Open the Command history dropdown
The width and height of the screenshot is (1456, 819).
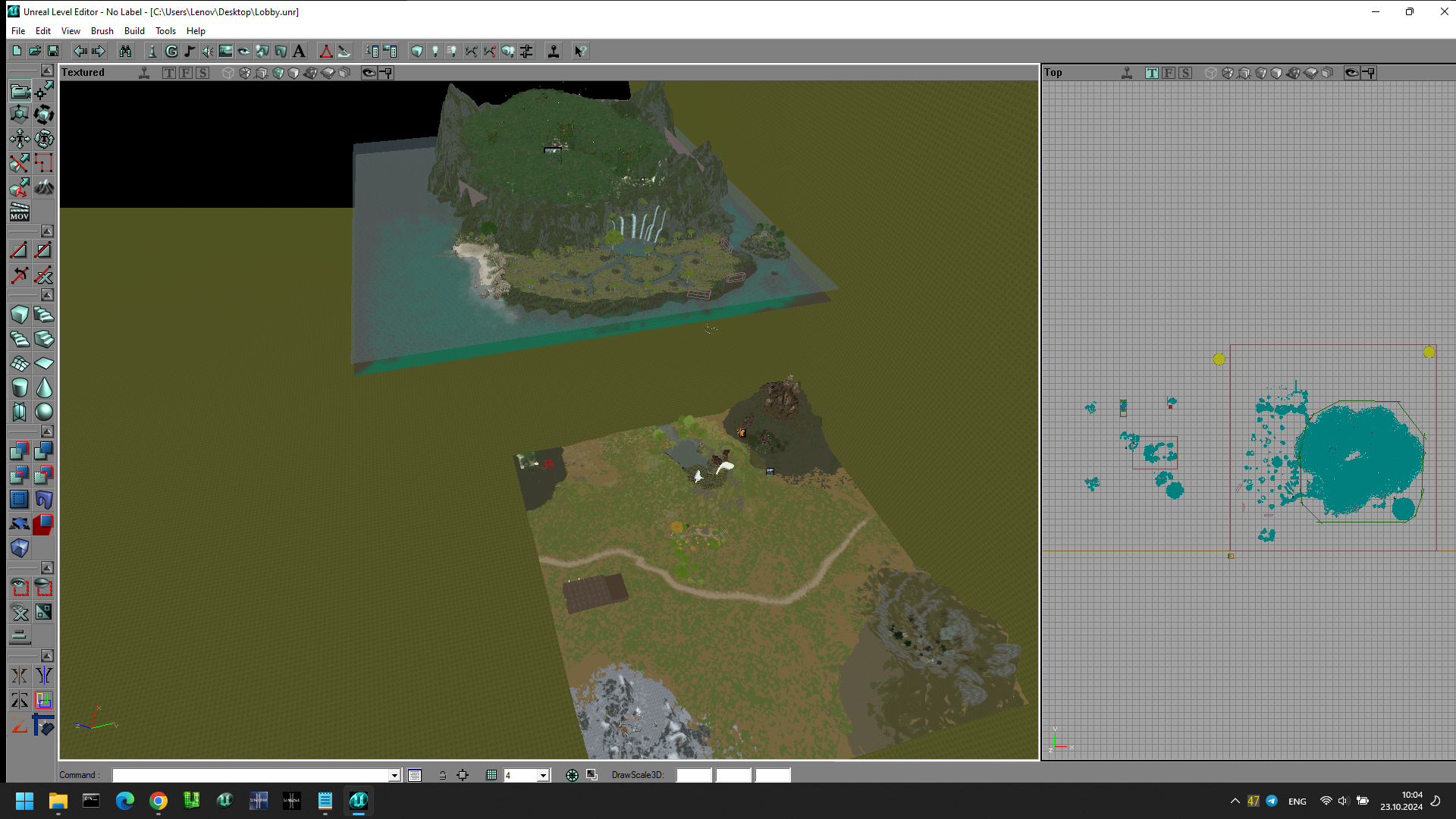pos(394,775)
